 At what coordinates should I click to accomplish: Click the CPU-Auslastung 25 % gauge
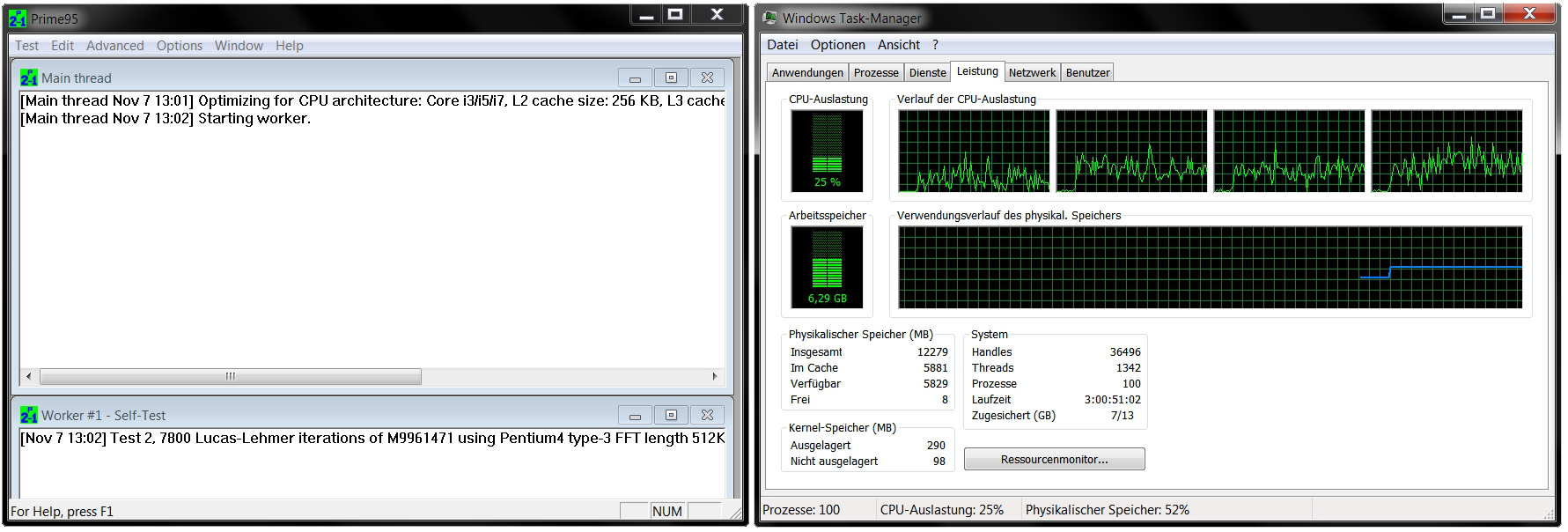827,151
